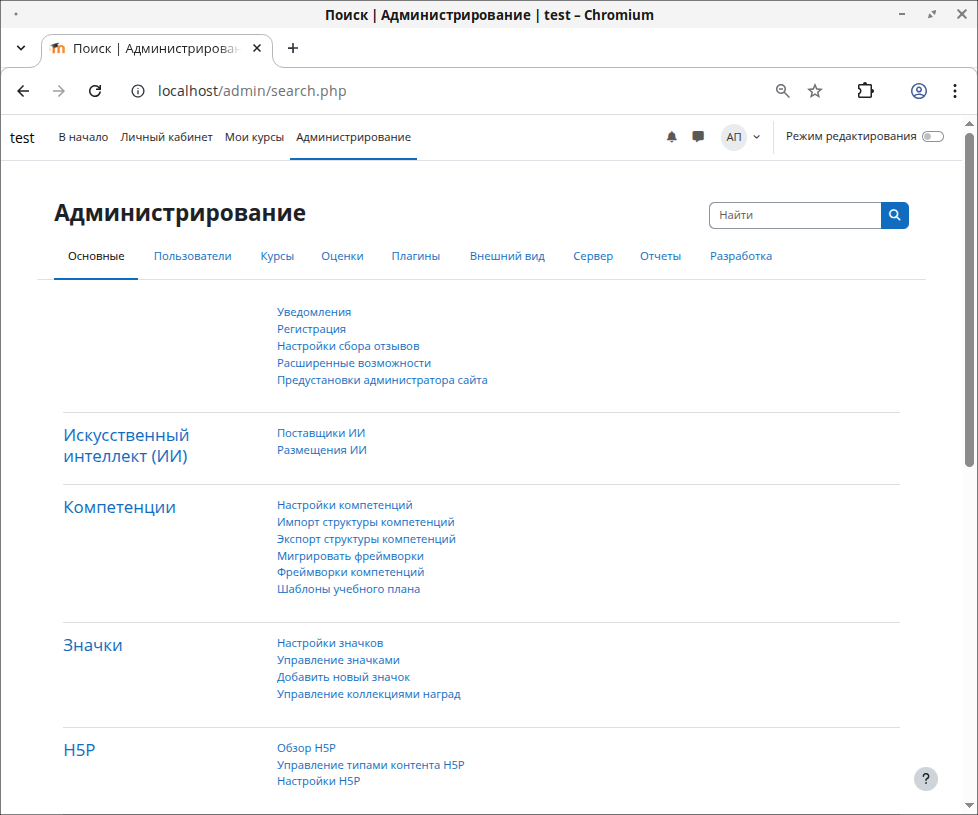Viewport: 978px width, 815px height.
Task: Open the help question mark button
Action: [x=926, y=779]
